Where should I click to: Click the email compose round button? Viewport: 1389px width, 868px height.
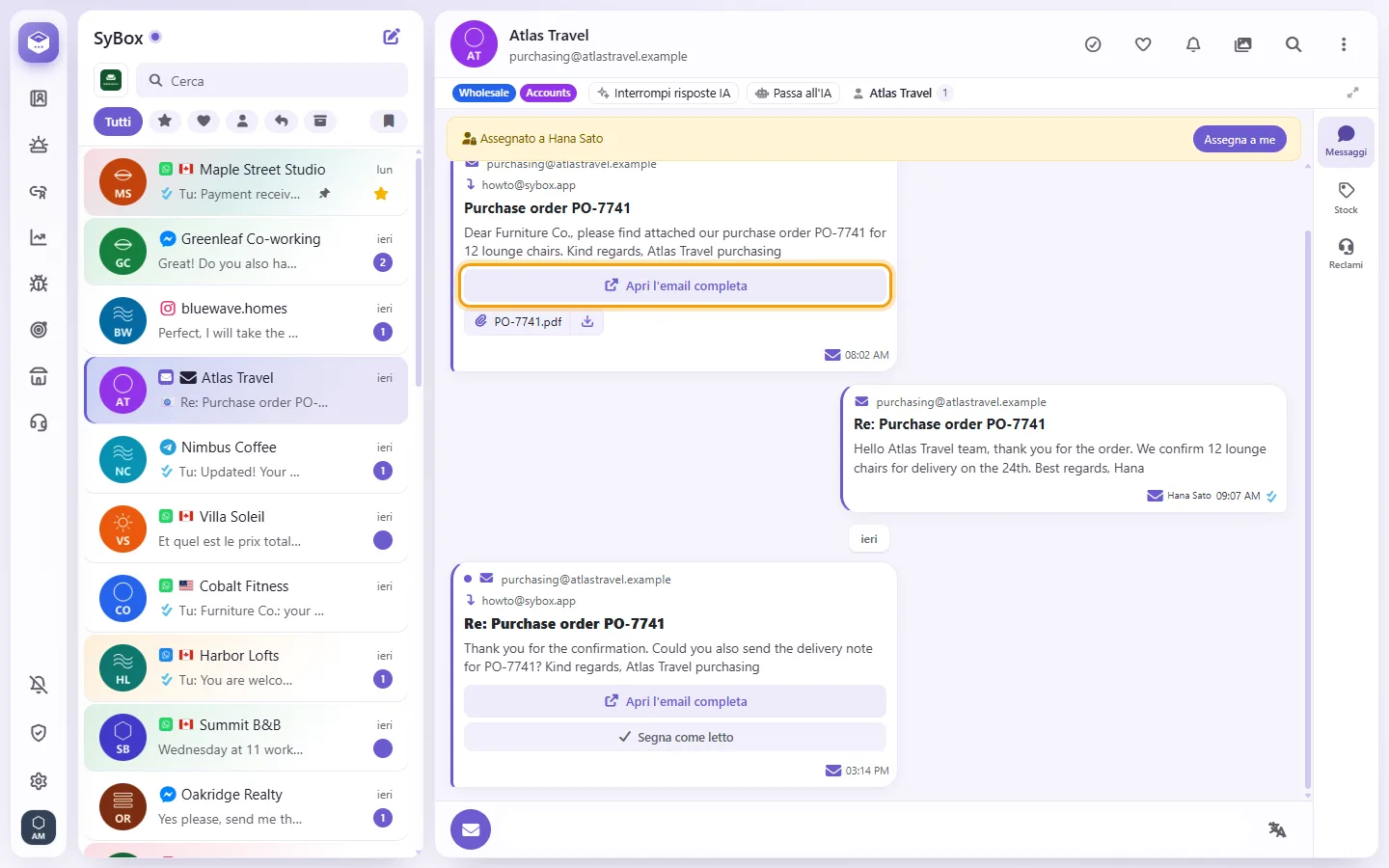(471, 829)
